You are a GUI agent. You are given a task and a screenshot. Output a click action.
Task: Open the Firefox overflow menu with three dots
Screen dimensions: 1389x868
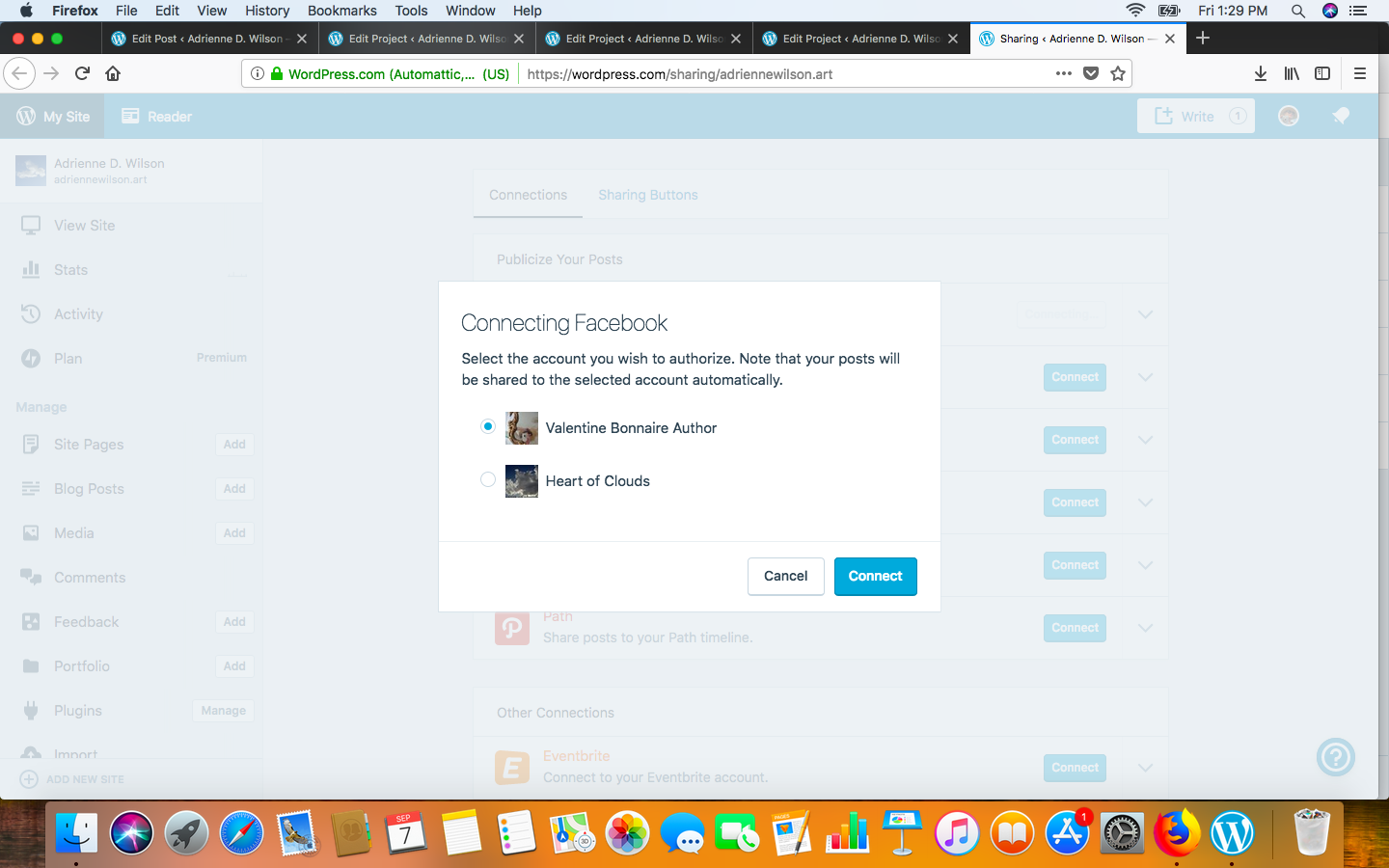click(1064, 73)
